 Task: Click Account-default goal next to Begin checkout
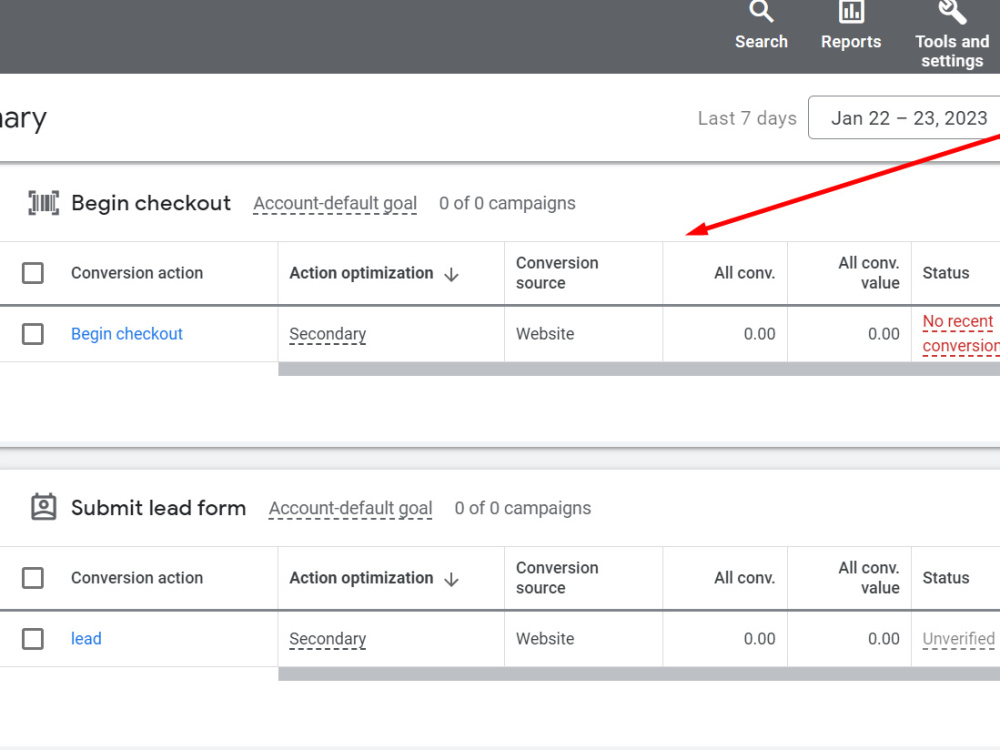pyautogui.click(x=335, y=203)
